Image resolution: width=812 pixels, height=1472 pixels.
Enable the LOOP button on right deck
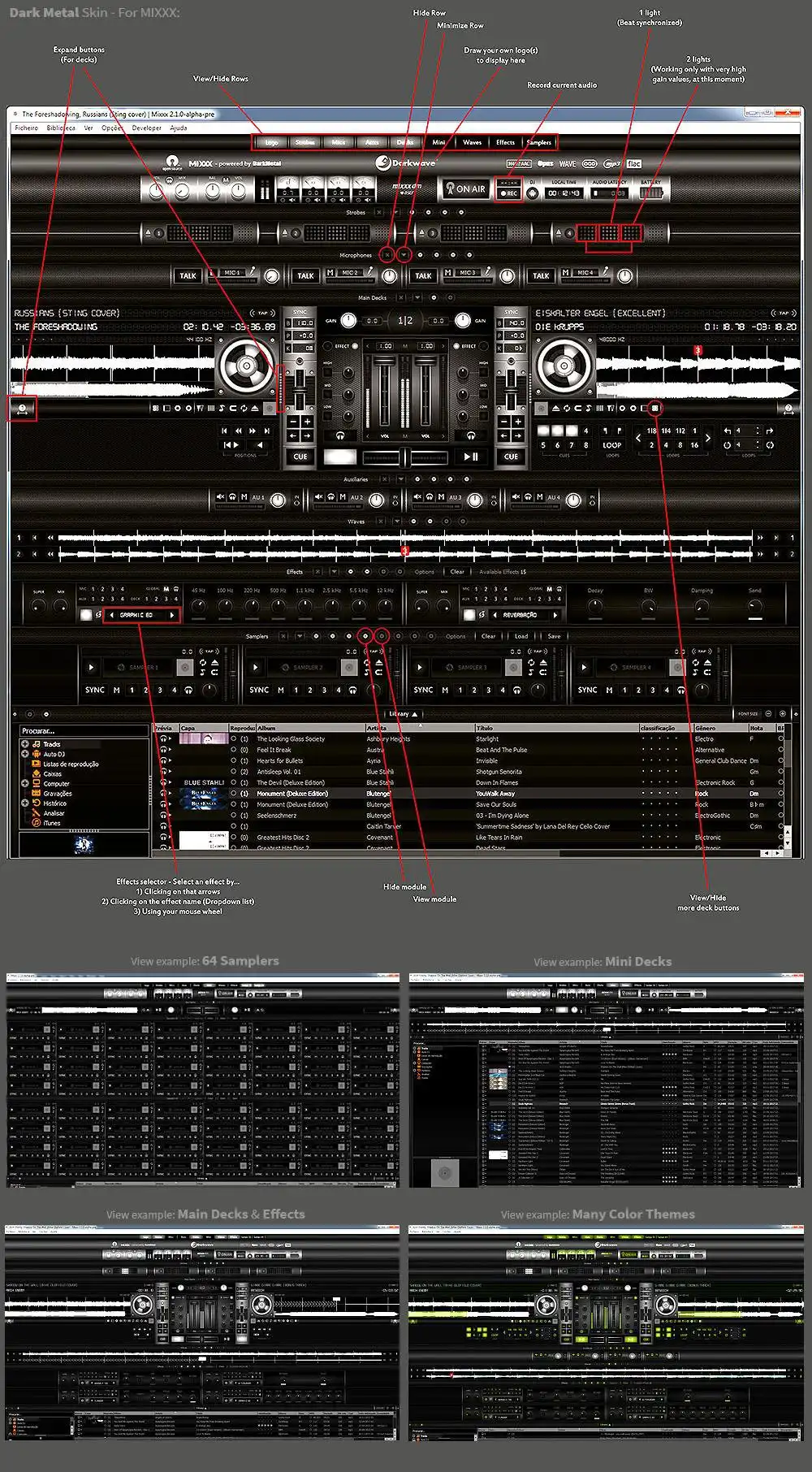pos(612,445)
